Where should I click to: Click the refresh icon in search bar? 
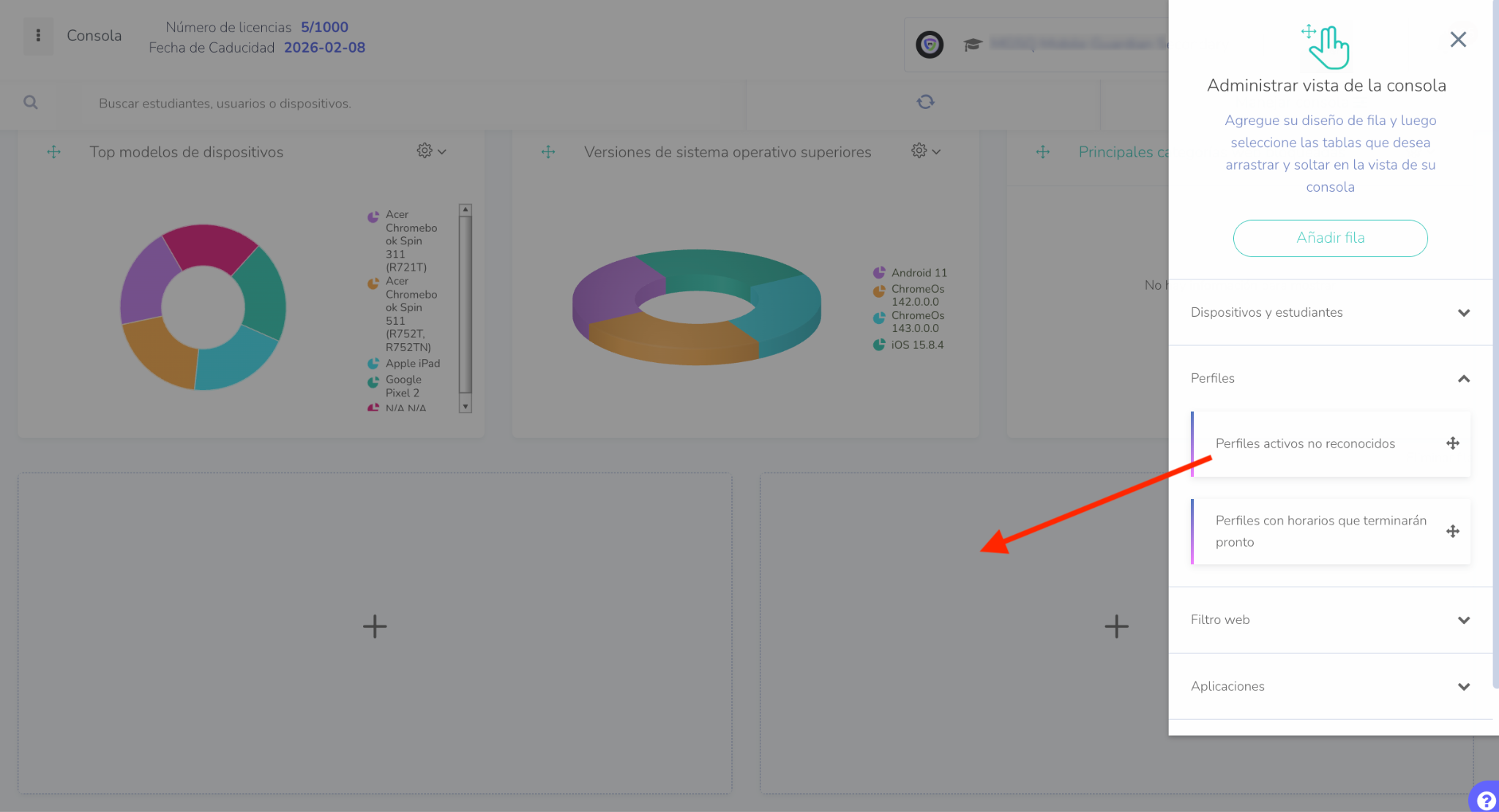pyautogui.click(x=925, y=102)
